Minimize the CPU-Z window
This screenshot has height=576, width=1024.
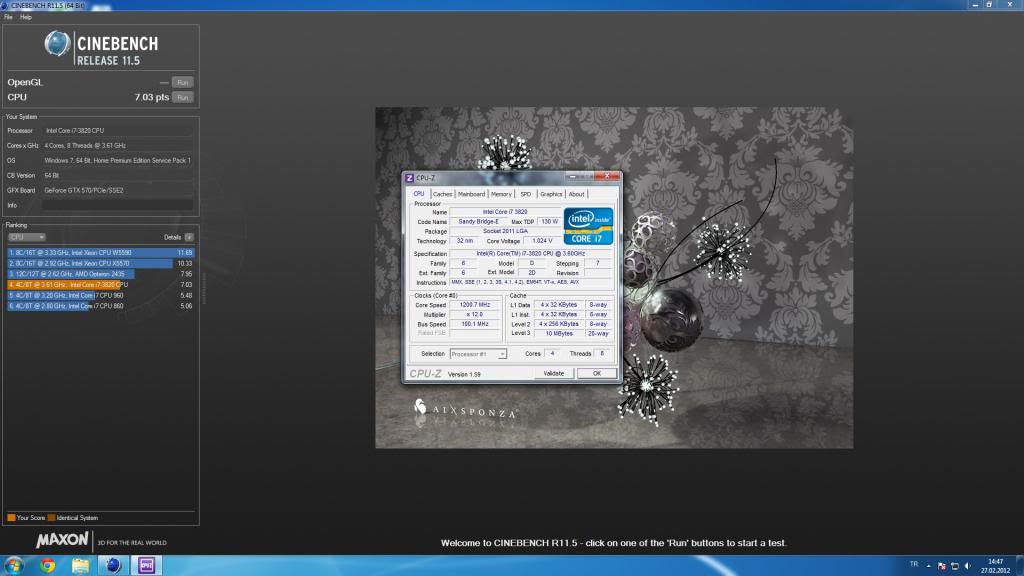573,176
